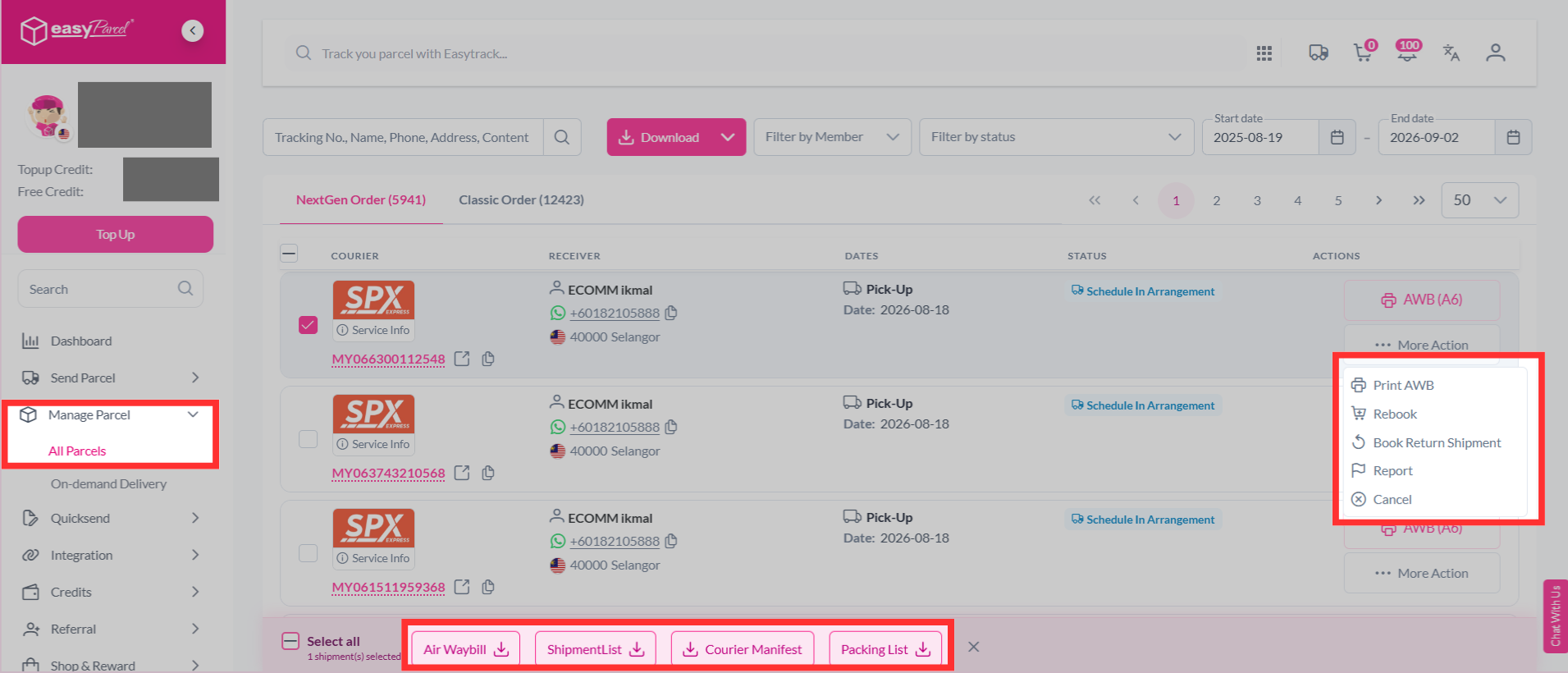Open Chat With Us side tab

[x=1556, y=616]
